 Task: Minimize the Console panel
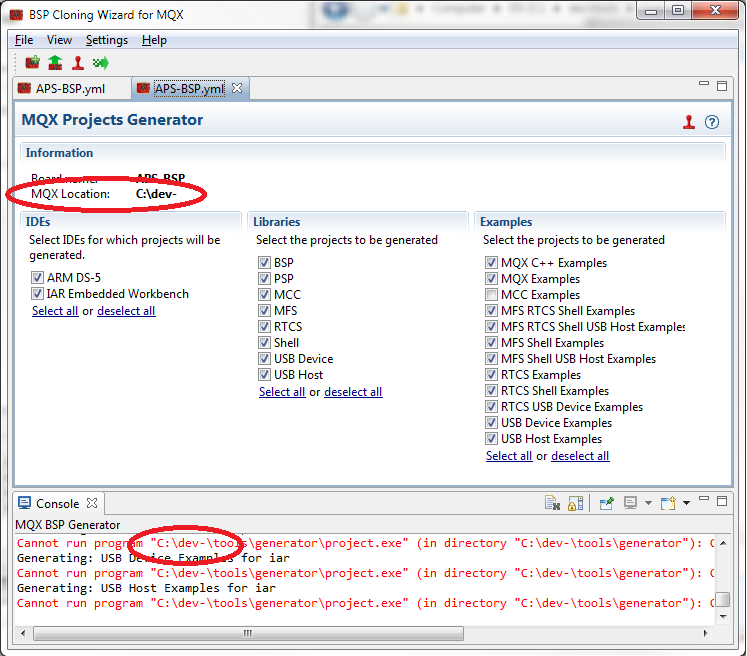pyautogui.click(x=704, y=499)
